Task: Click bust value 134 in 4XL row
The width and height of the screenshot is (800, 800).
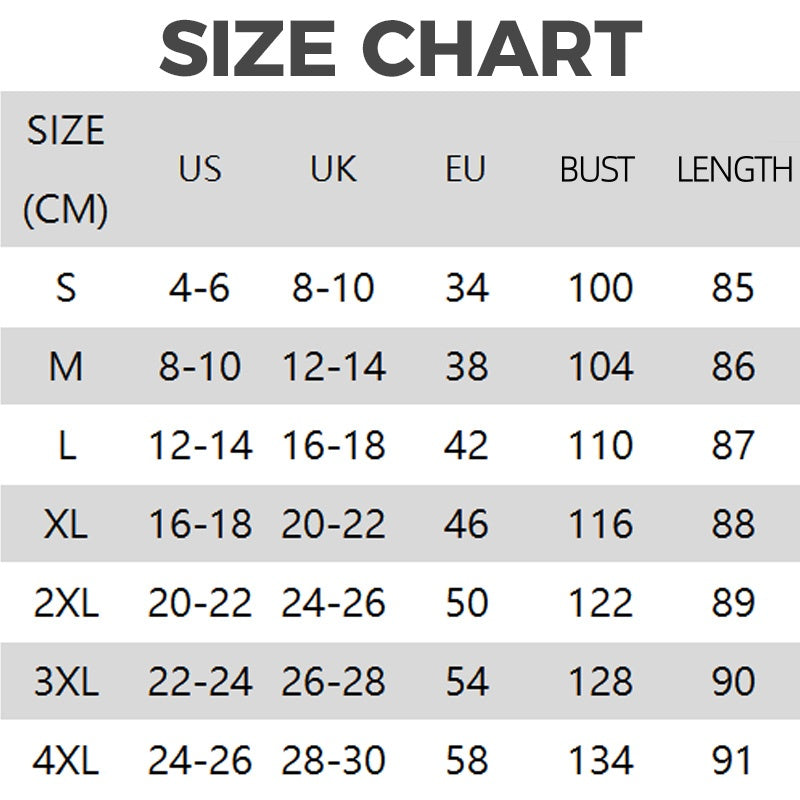Action: (601, 760)
